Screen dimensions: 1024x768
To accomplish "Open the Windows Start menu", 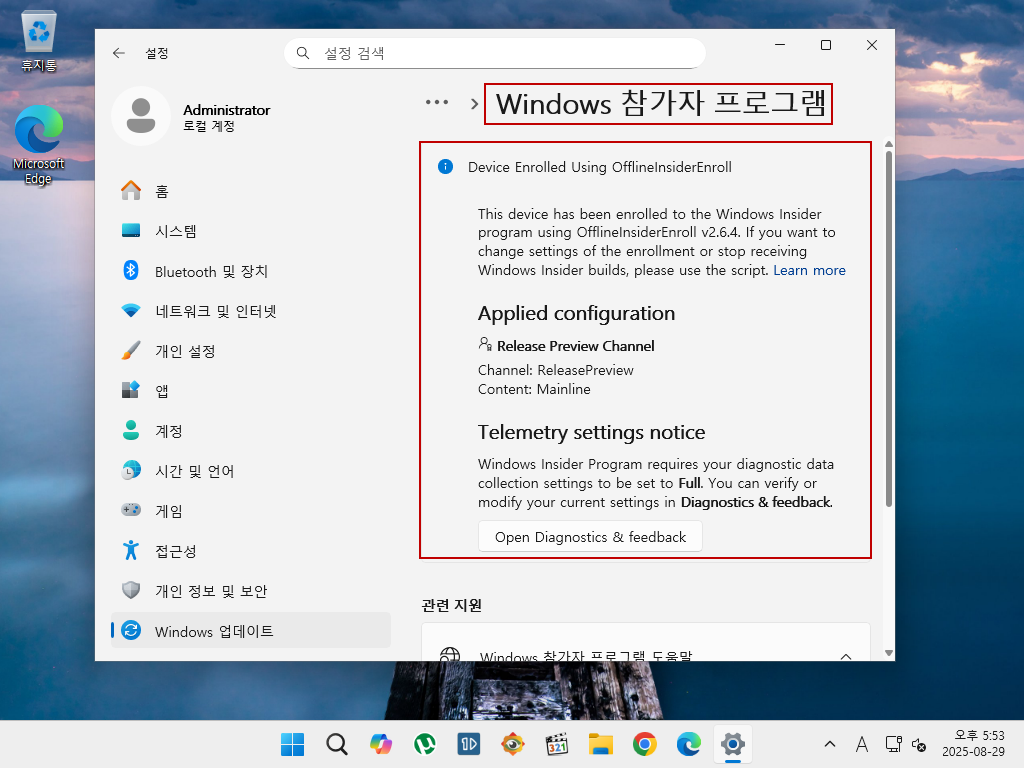I will (292, 744).
